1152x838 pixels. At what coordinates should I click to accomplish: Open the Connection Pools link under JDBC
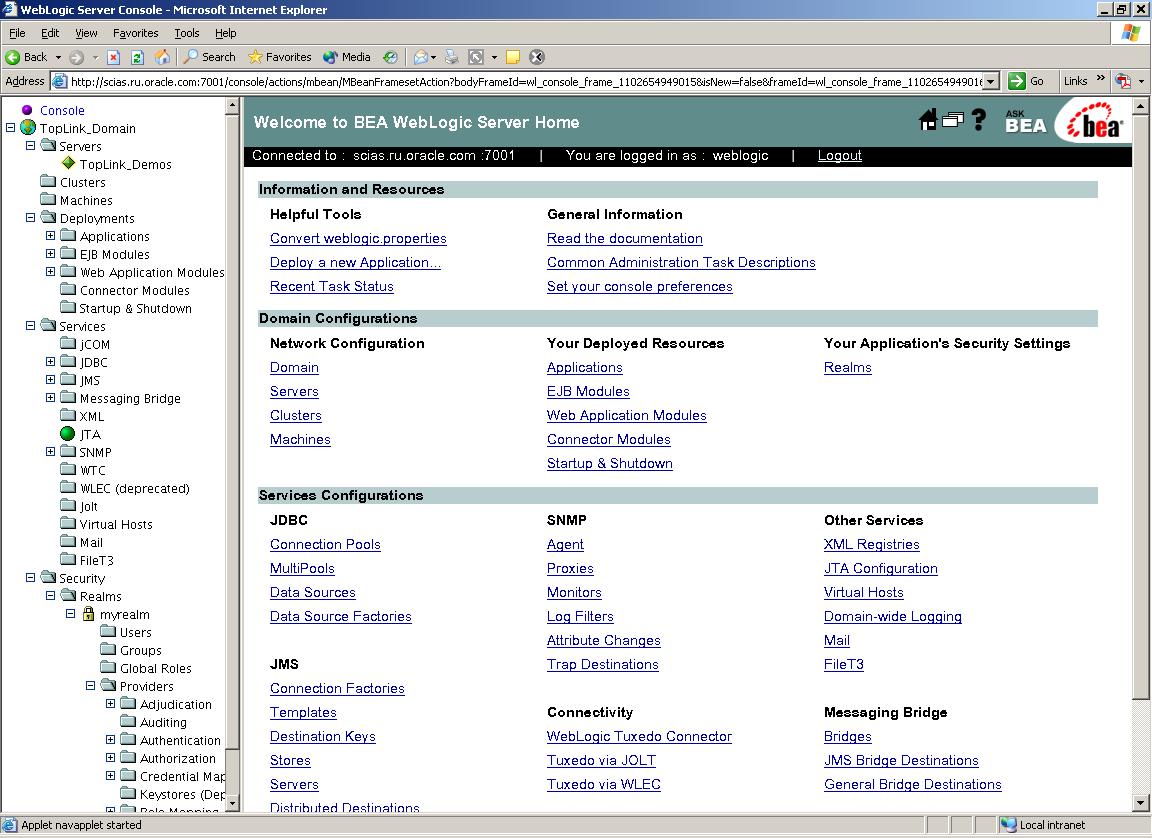pyautogui.click(x=325, y=545)
